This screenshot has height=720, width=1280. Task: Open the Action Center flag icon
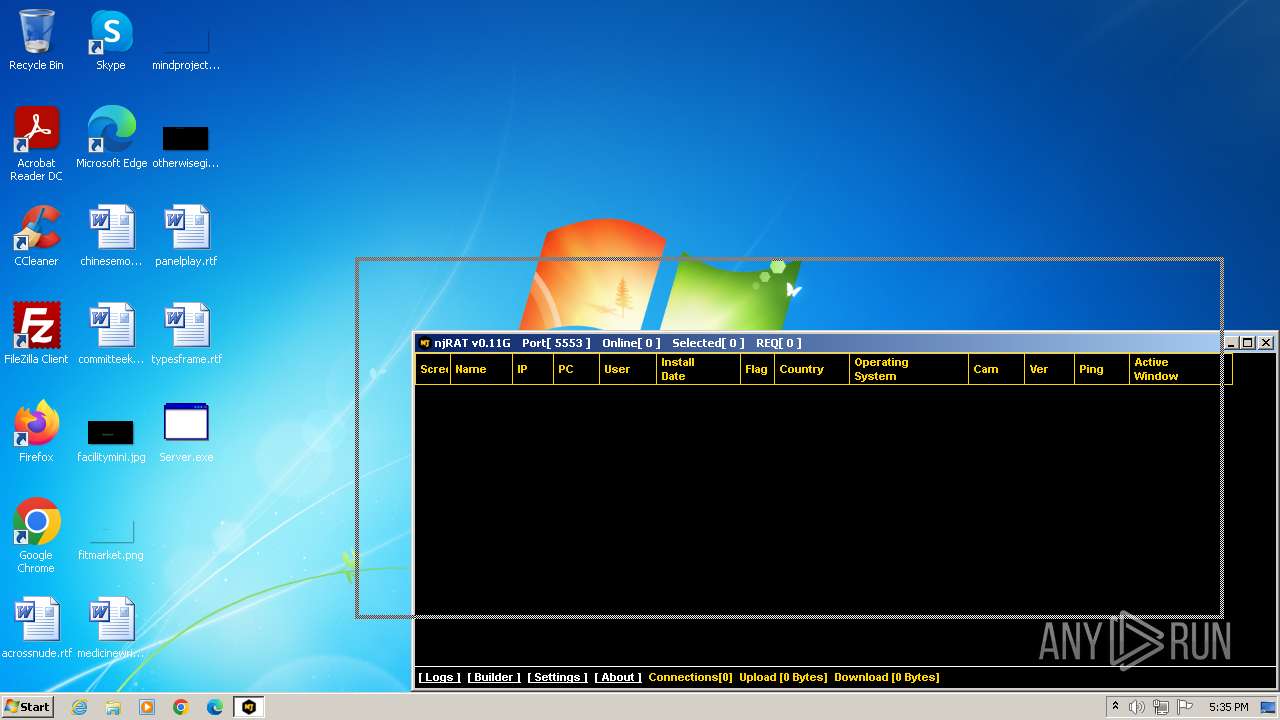pos(1185,707)
